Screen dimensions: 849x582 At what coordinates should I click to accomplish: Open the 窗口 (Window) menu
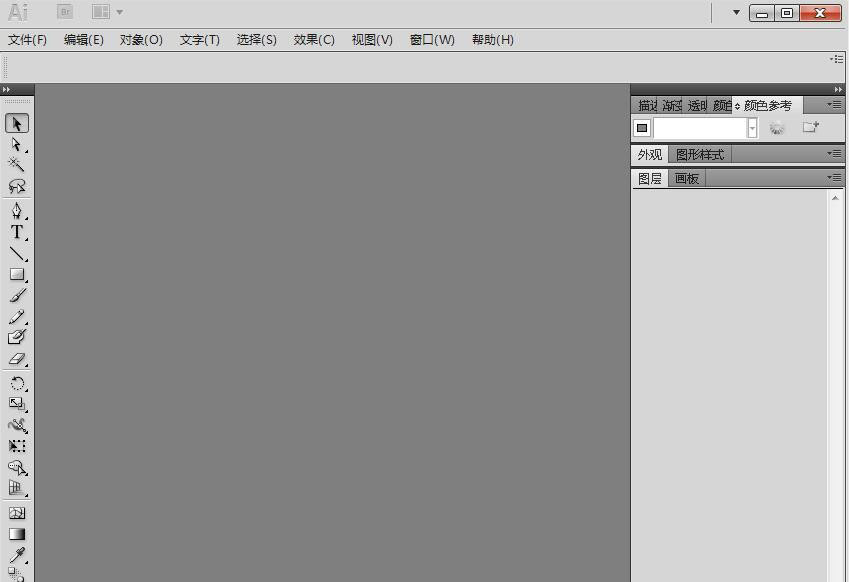point(430,39)
